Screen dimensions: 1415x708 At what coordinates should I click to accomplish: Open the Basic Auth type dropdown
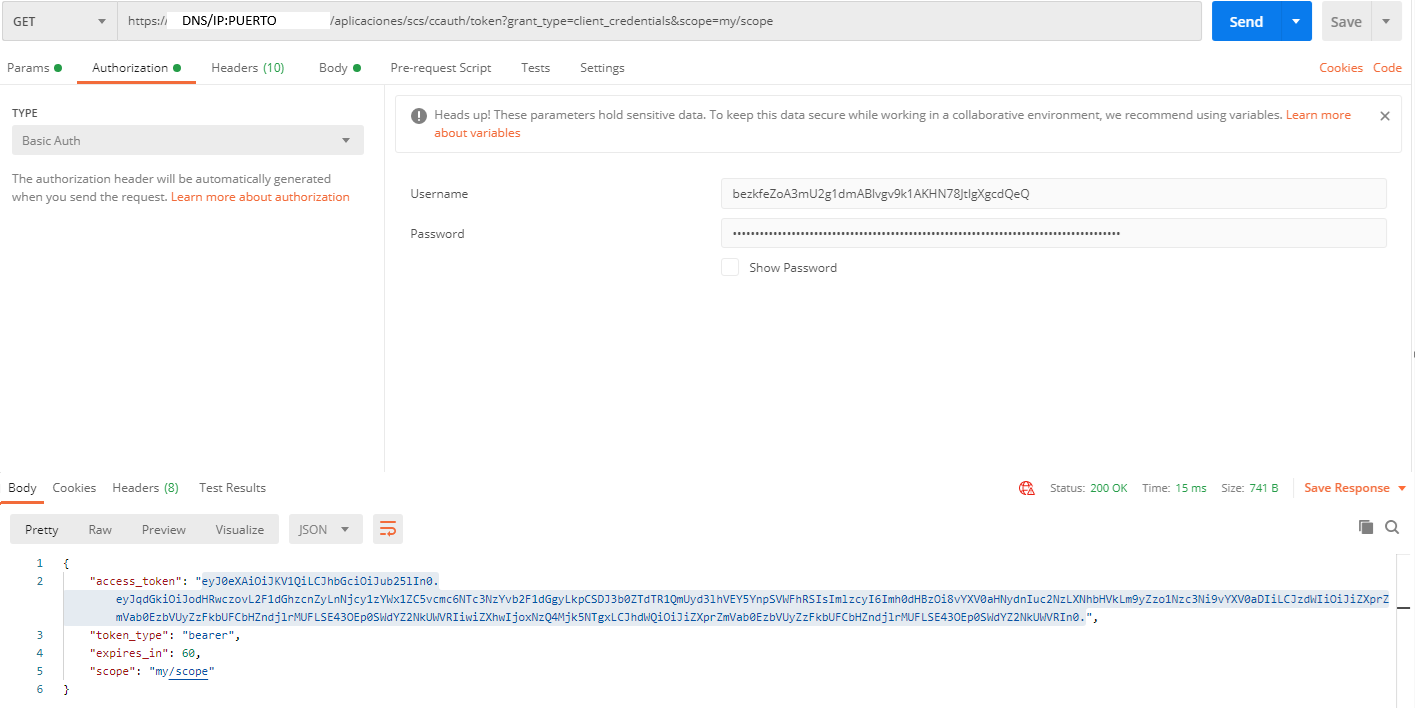click(187, 141)
